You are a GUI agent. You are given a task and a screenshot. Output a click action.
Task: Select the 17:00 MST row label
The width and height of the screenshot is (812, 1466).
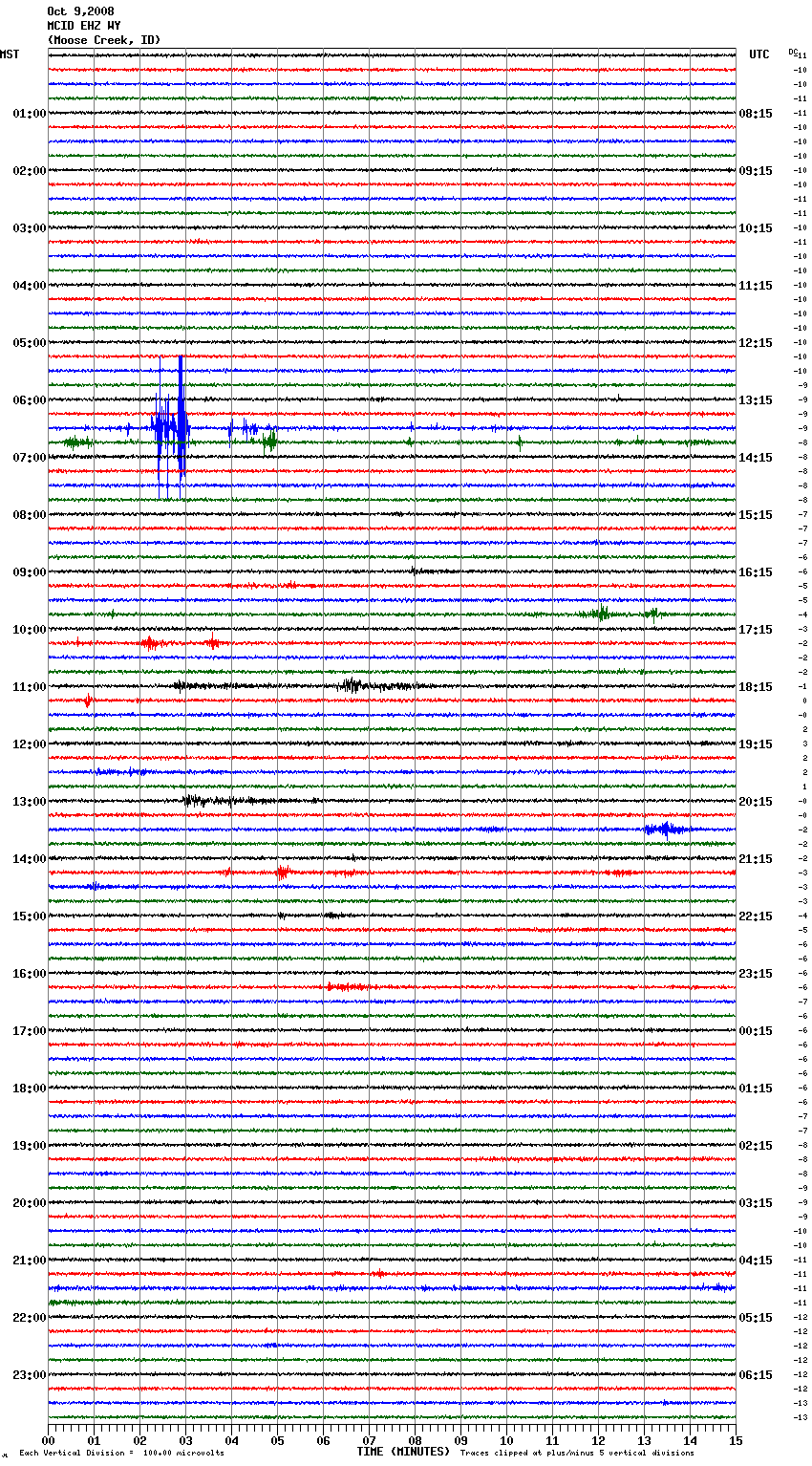click(30, 1031)
